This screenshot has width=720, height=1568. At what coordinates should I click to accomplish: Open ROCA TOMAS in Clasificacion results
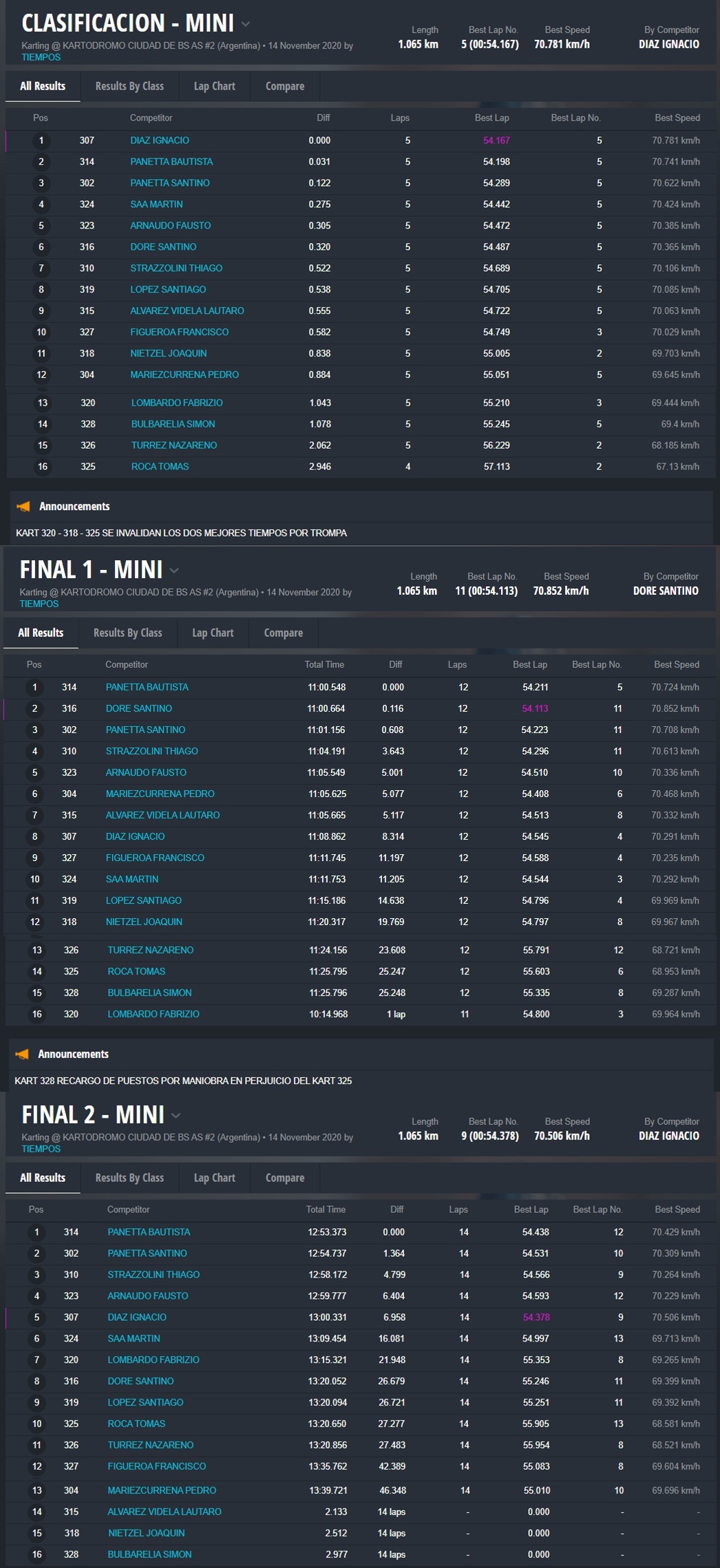160,467
